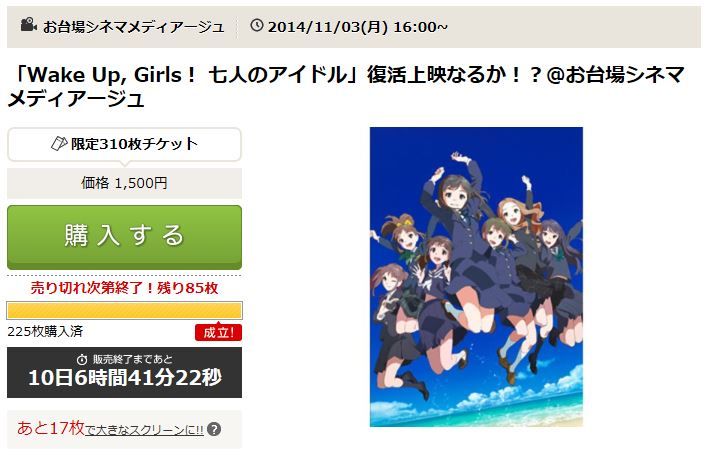Open the question mark help icon
The height and width of the screenshot is (456, 706).
tap(214, 429)
